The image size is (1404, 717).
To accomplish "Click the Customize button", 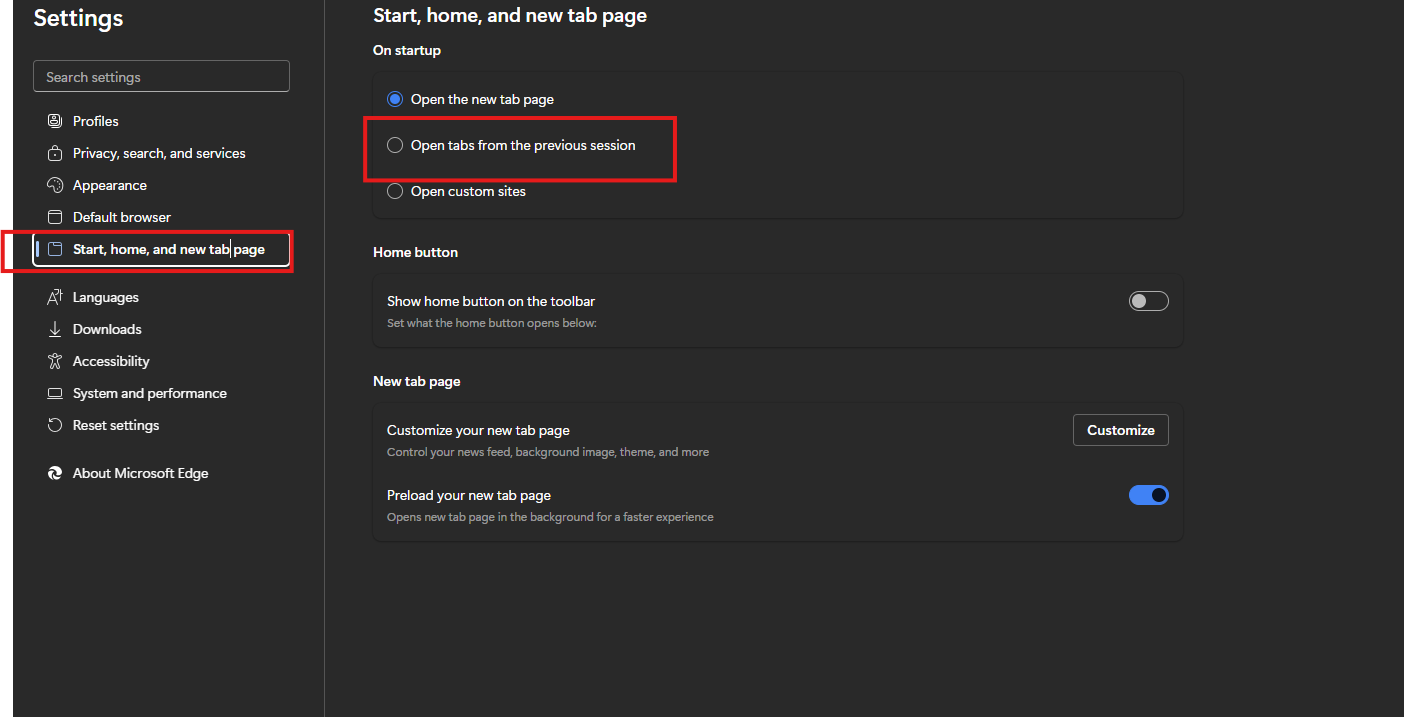I will (1121, 430).
